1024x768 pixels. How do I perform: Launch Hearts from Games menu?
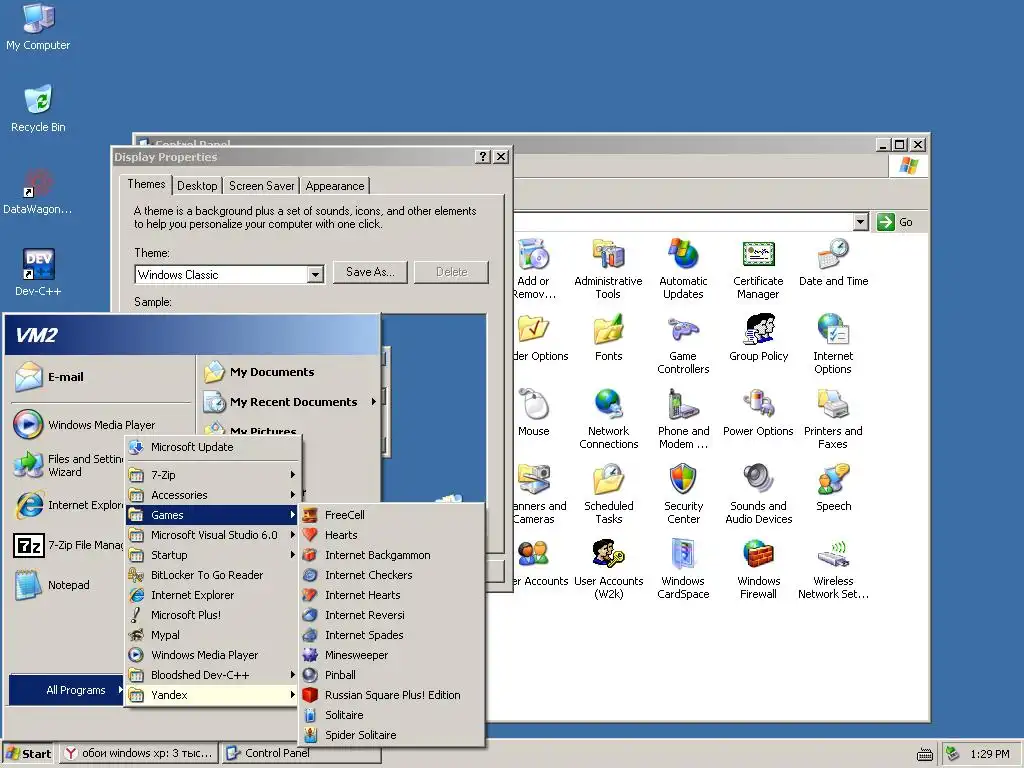point(391,535)
